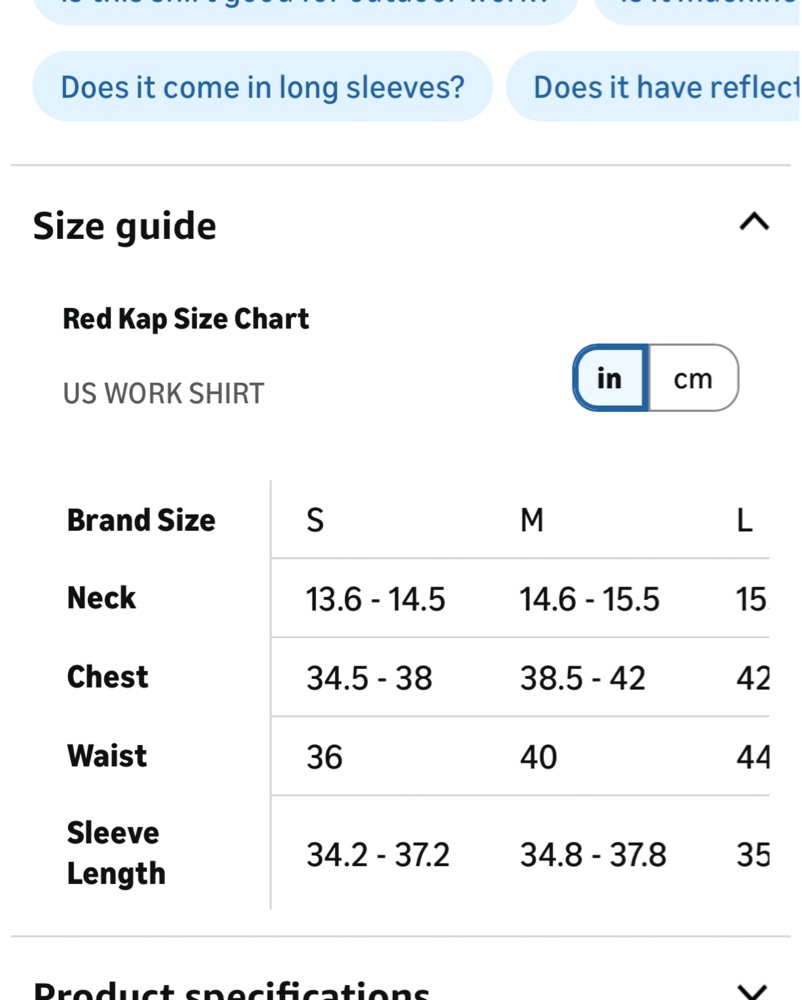Select the L size column header

click(x=745, y=520)
